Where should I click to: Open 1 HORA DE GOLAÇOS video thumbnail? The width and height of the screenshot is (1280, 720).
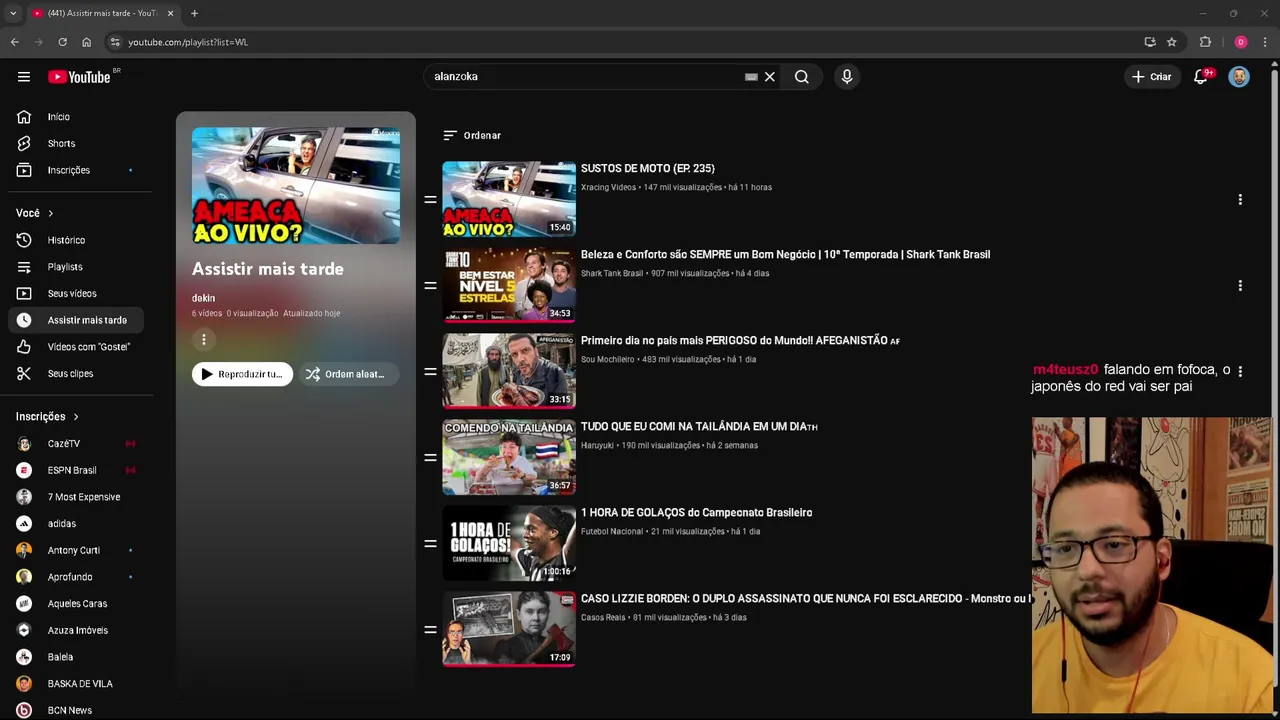509,543
